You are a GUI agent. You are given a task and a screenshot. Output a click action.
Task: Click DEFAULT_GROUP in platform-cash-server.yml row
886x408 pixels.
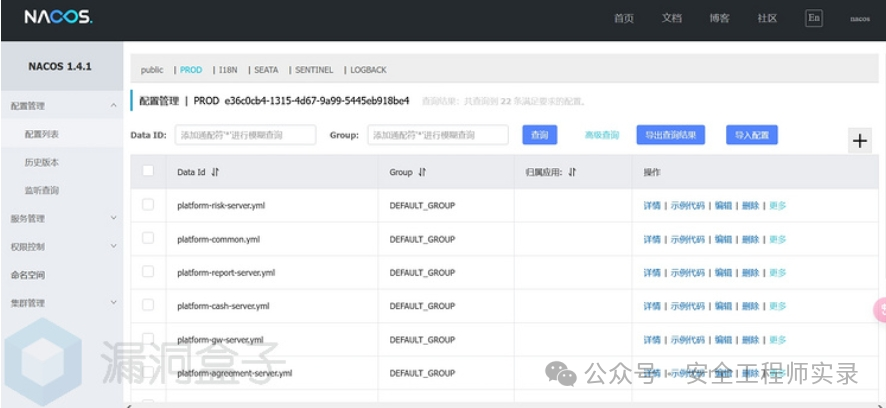pyautogui.click(x=422, y=306)
